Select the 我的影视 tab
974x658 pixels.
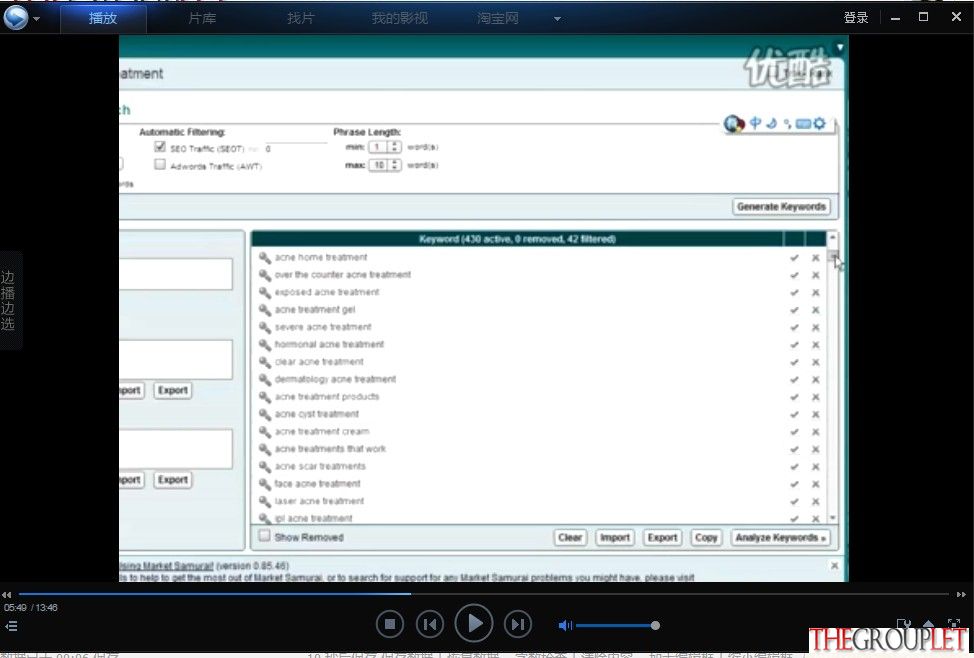[x=400, y=19]
